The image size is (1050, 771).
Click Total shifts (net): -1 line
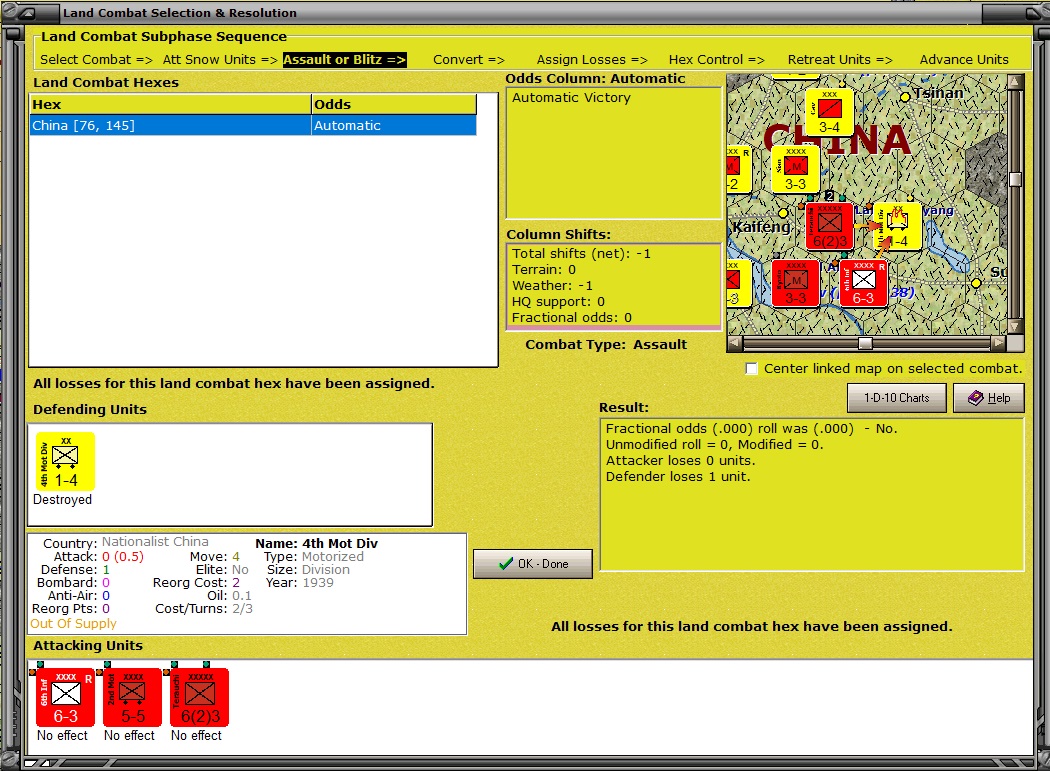click(581, 253)
